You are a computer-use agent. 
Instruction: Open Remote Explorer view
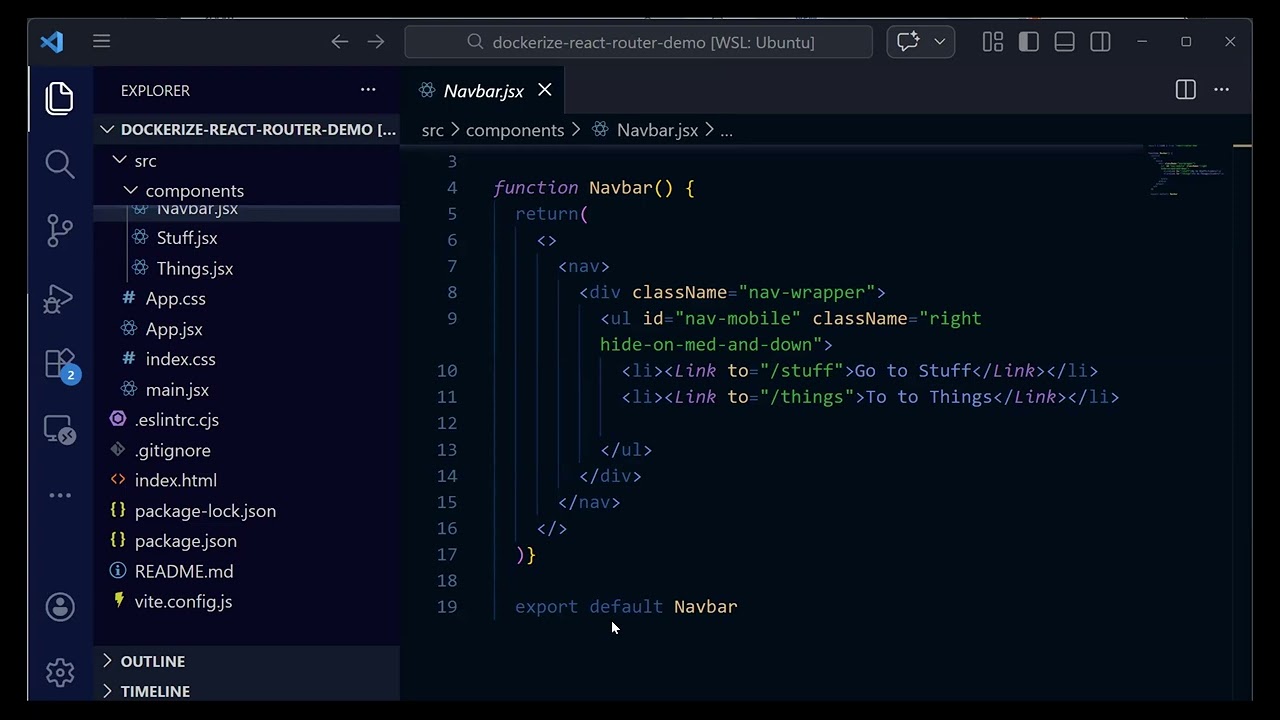60,430
